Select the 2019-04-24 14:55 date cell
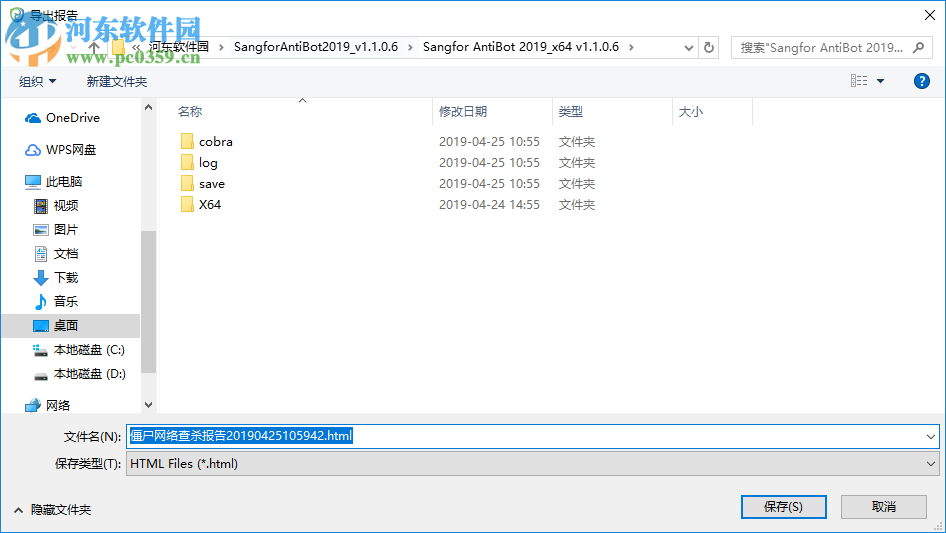Viewport: 946px width, 533px height. pyautogui.click(x=489, y=205)
